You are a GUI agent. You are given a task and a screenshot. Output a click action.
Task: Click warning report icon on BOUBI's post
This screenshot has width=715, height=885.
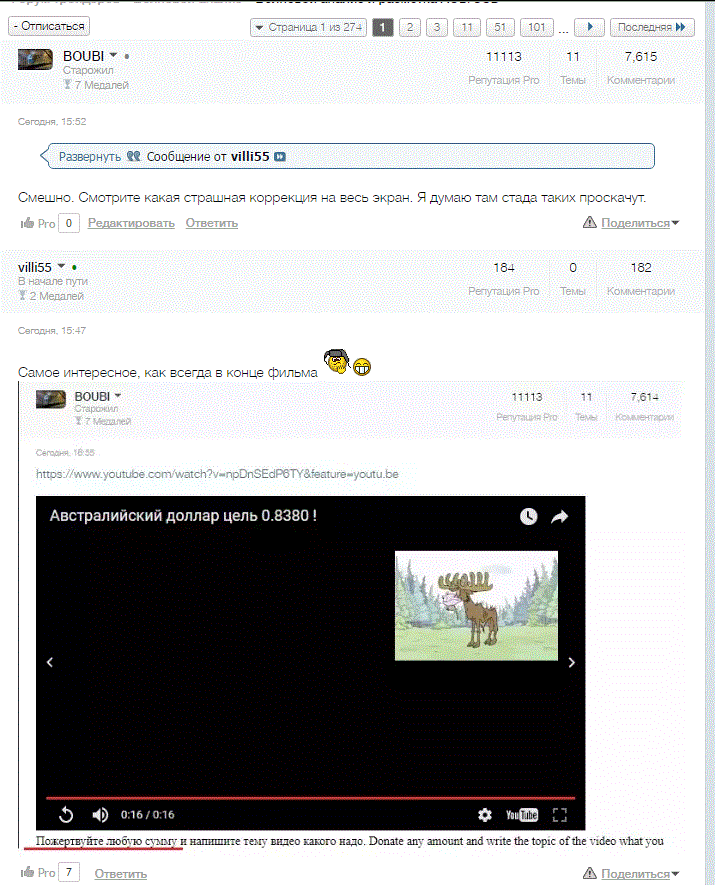point(589,222)
